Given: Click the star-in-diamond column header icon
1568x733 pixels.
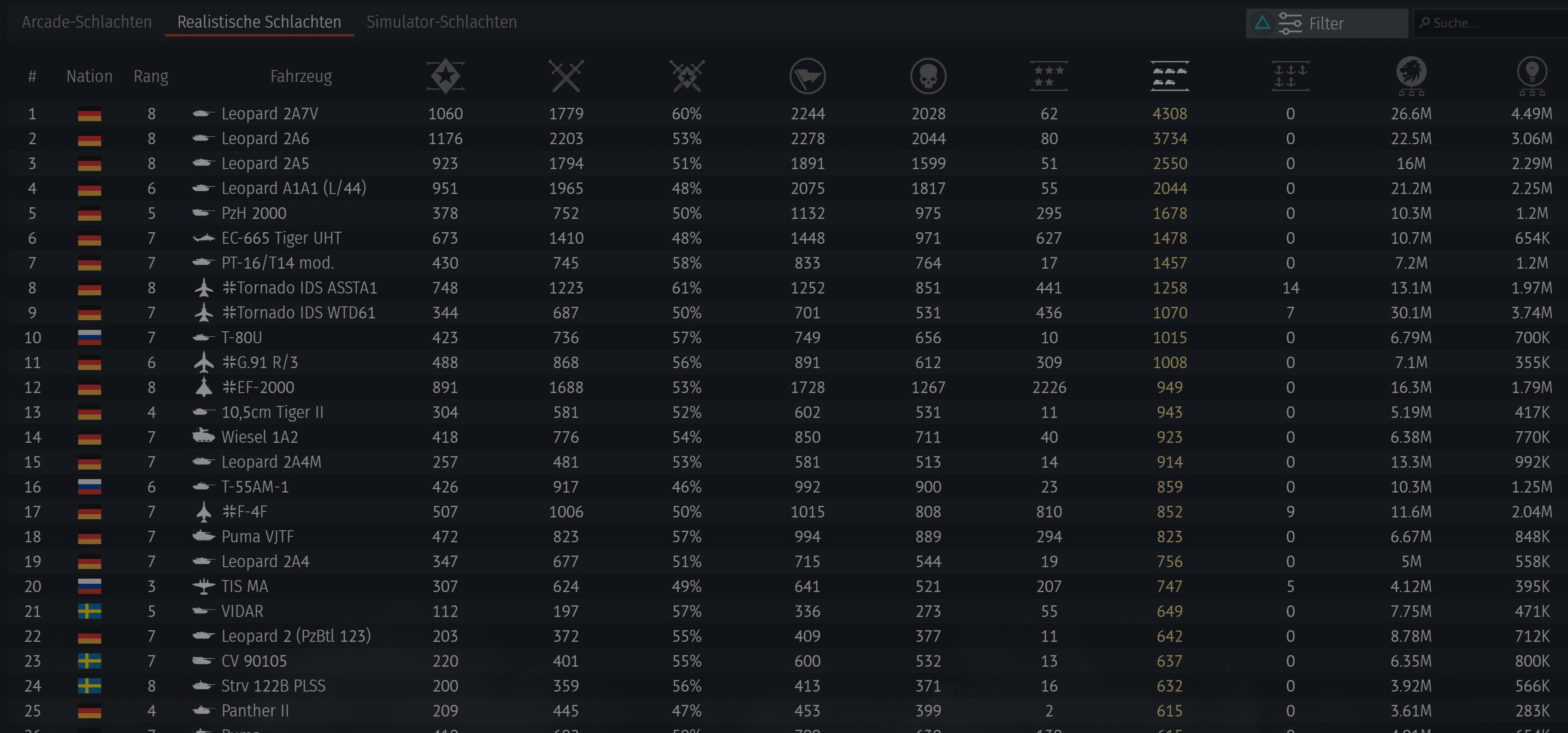Looking at the screenshot, I should point(445,76).
